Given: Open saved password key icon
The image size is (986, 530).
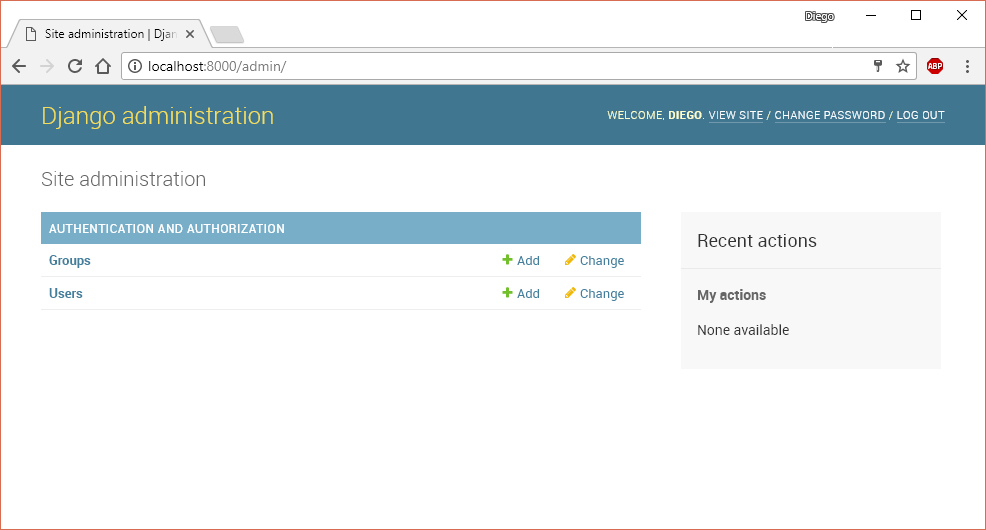Looking at the screenshot, I should tap(878, 66).
